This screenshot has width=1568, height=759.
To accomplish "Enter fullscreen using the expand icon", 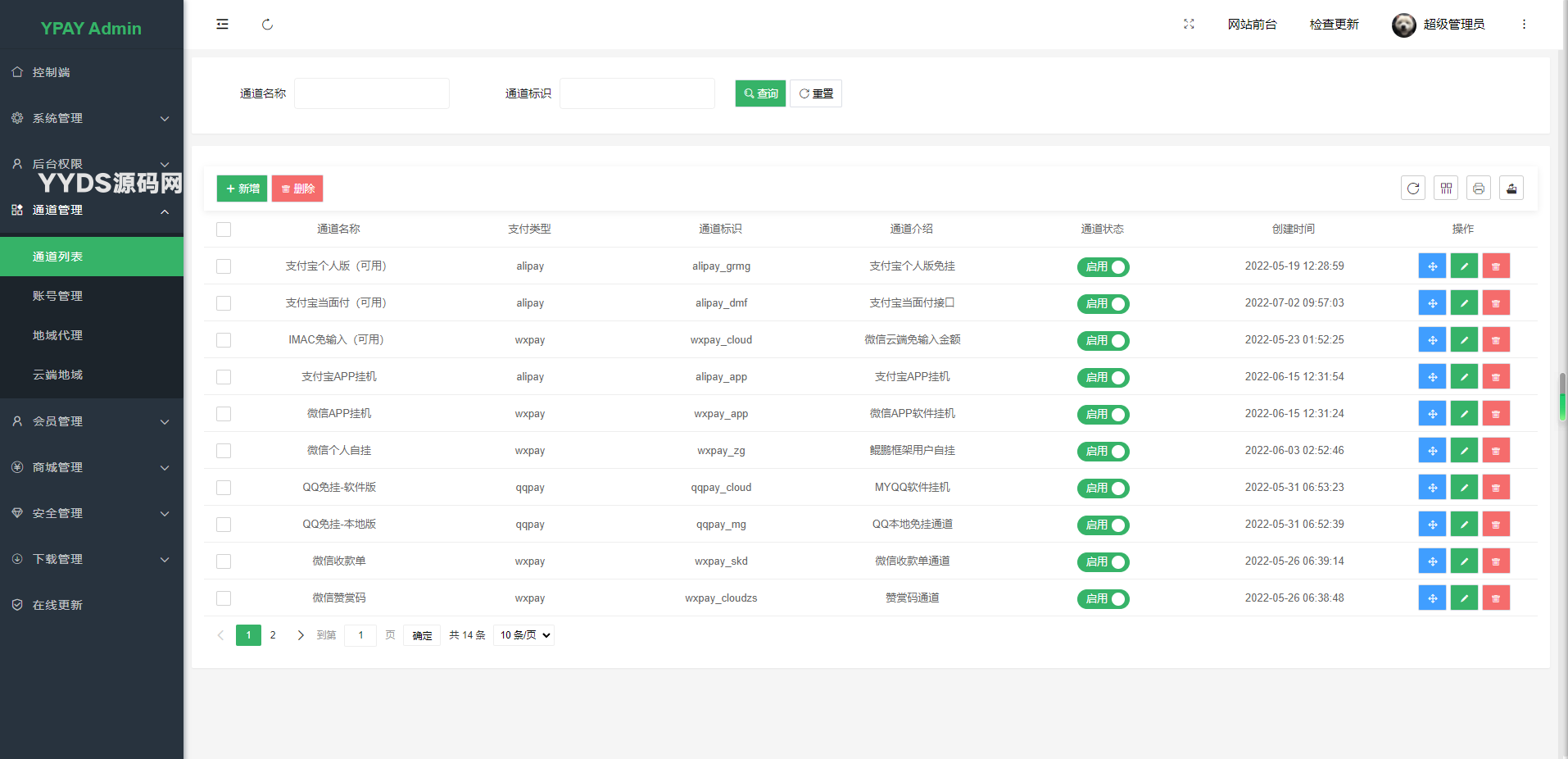I will (x=1189, y=25).
